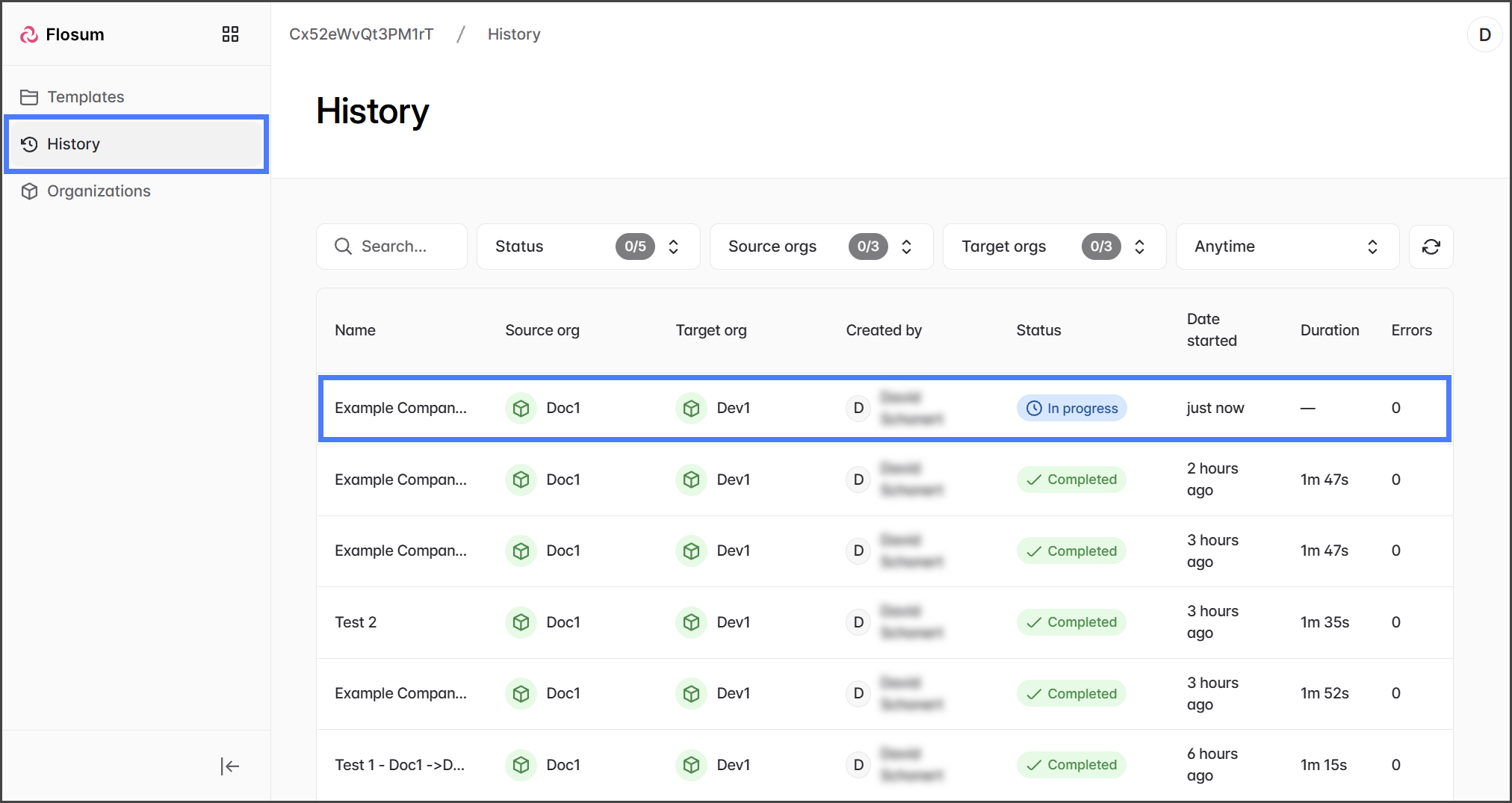1512x803 pixels.
Task: Open the Anytime date range dropdown
Action: click(x=1286, y=247)
